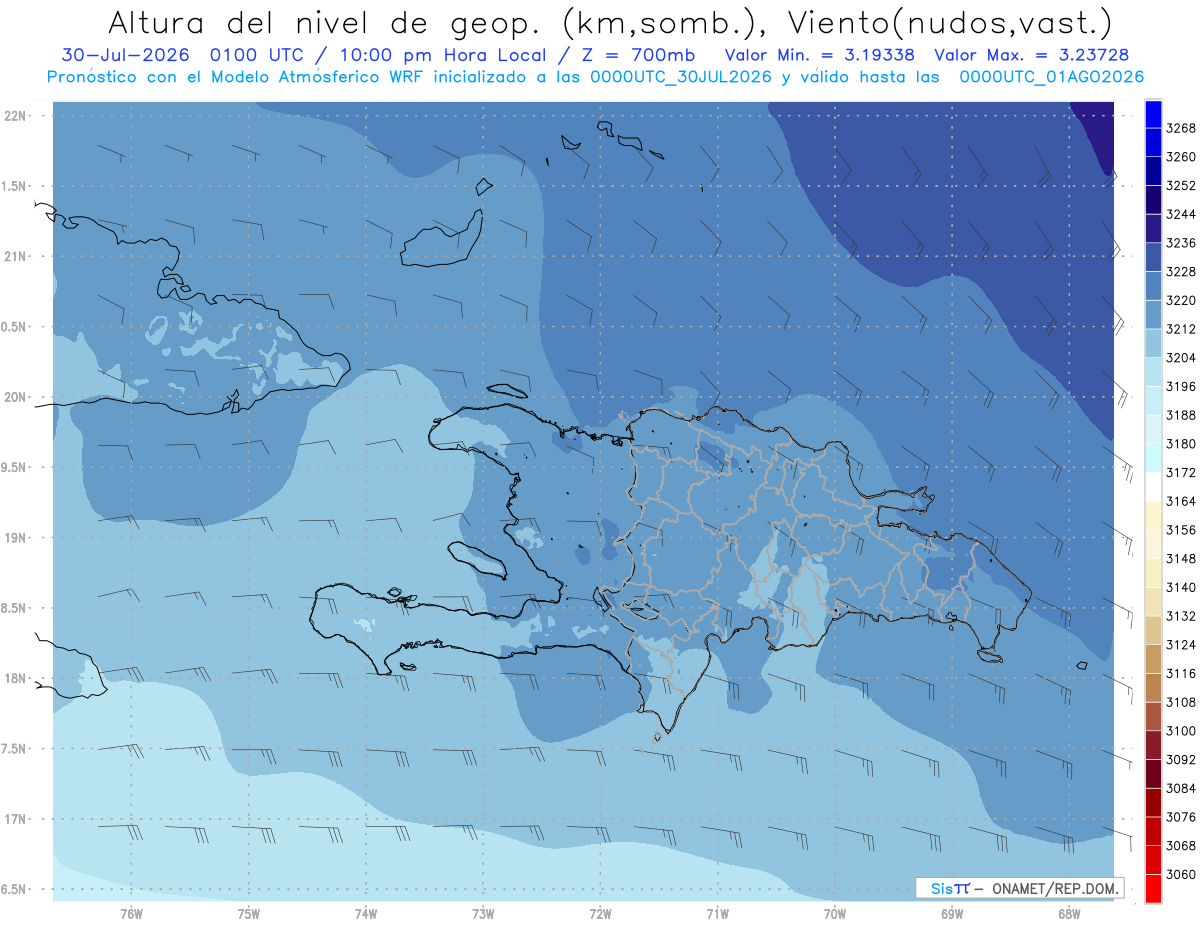Select the 3188 color bar value
This screenshot has height=927, width=1200.
coord(1181,415)
